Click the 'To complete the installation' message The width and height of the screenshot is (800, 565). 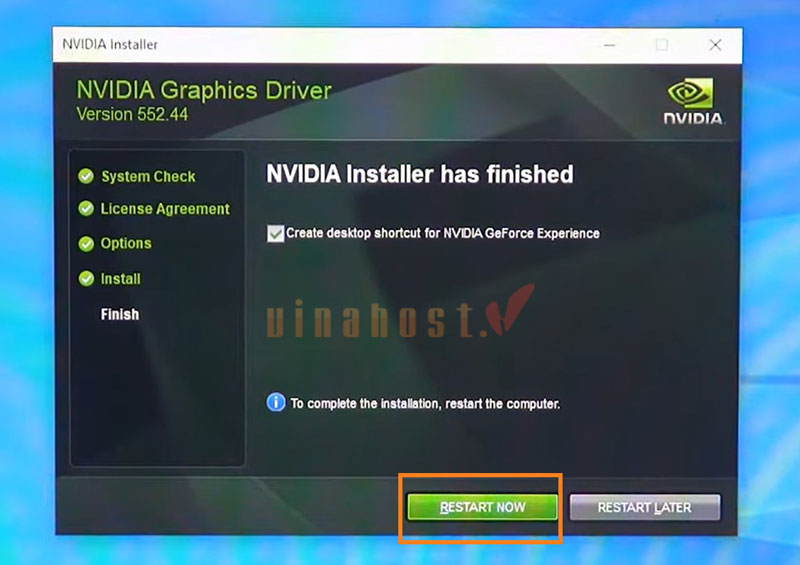pyautogui.click(x=425, y=404)
